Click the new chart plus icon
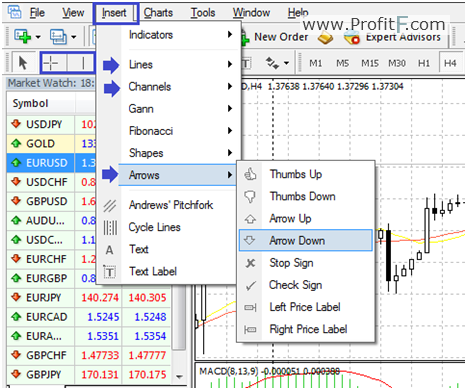 tap(22, 36)
